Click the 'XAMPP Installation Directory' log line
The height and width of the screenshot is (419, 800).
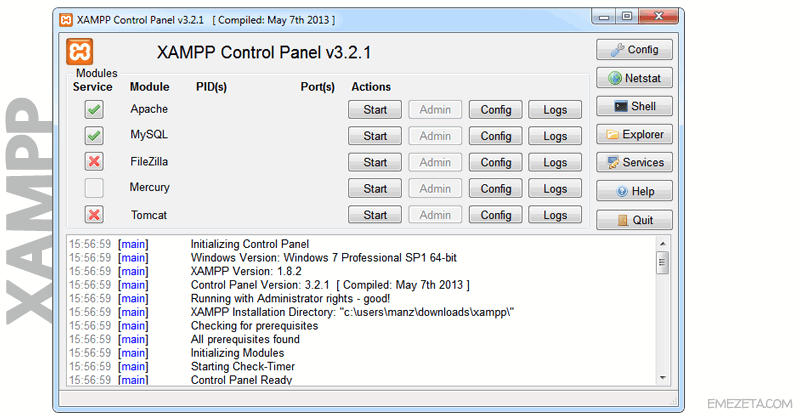(x=352, y=312)
